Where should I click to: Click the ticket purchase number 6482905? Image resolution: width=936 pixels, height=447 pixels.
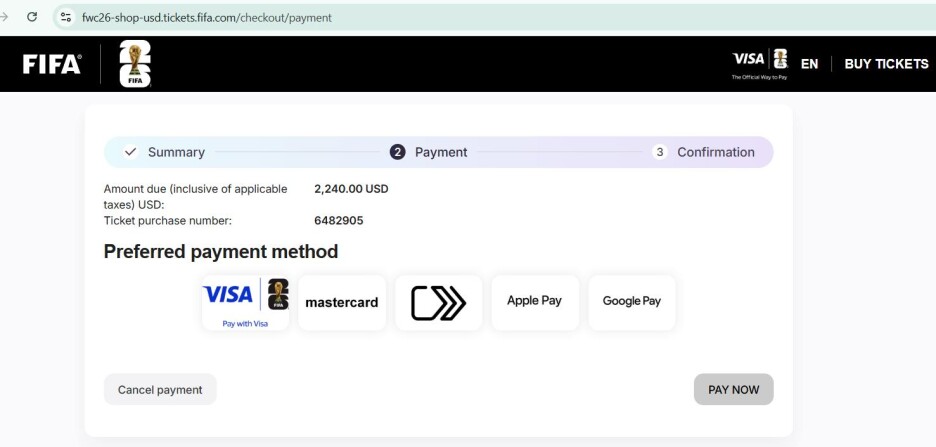[x=339, y=220]
